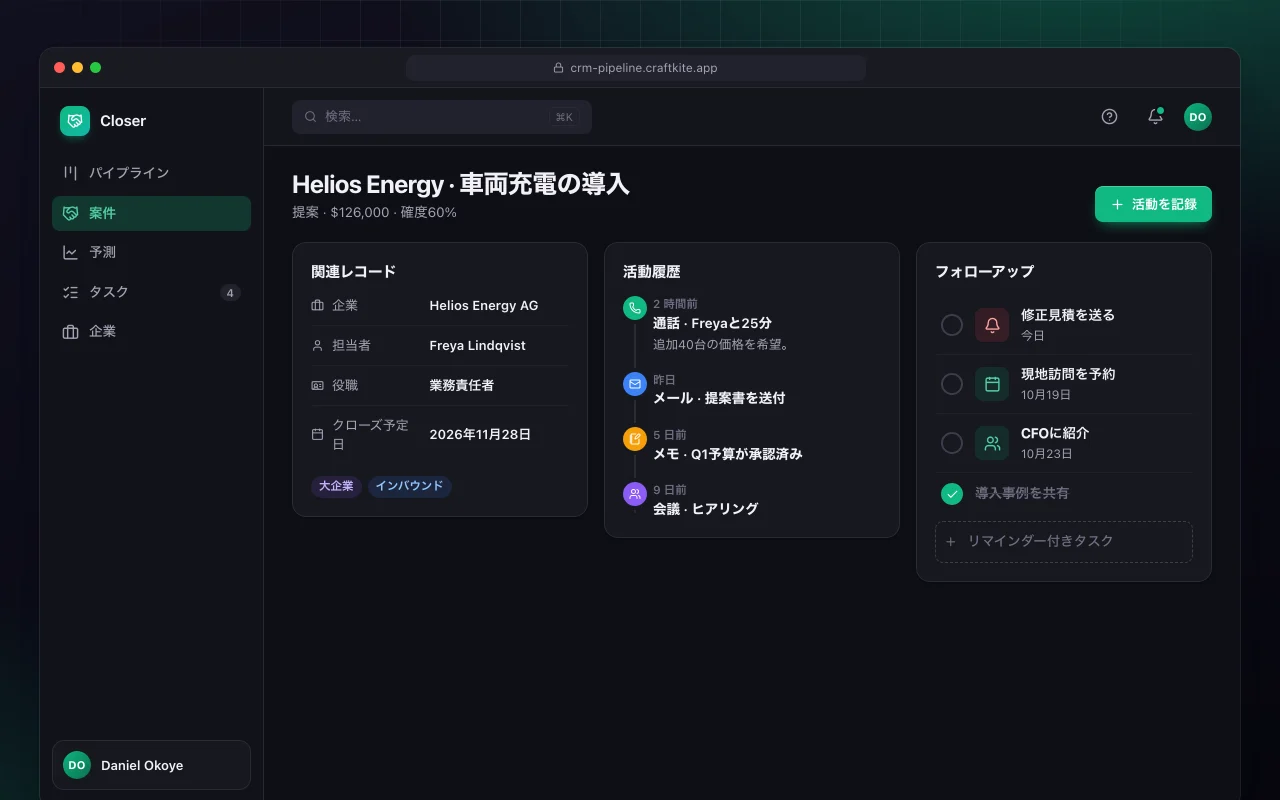Click the インバウンド tag
The image size is (1280, 800).
pyautogui.click(x=409, y=486)
